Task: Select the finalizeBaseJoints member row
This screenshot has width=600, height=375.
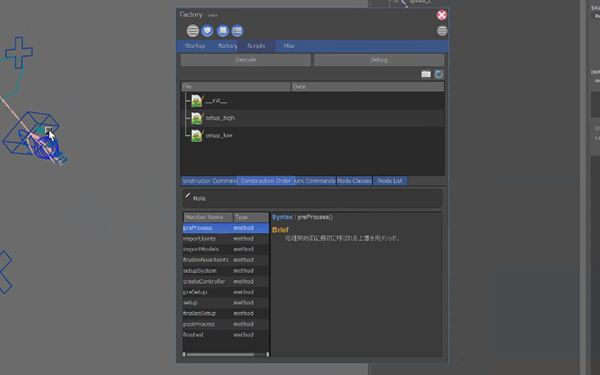Action: (226, 260)
